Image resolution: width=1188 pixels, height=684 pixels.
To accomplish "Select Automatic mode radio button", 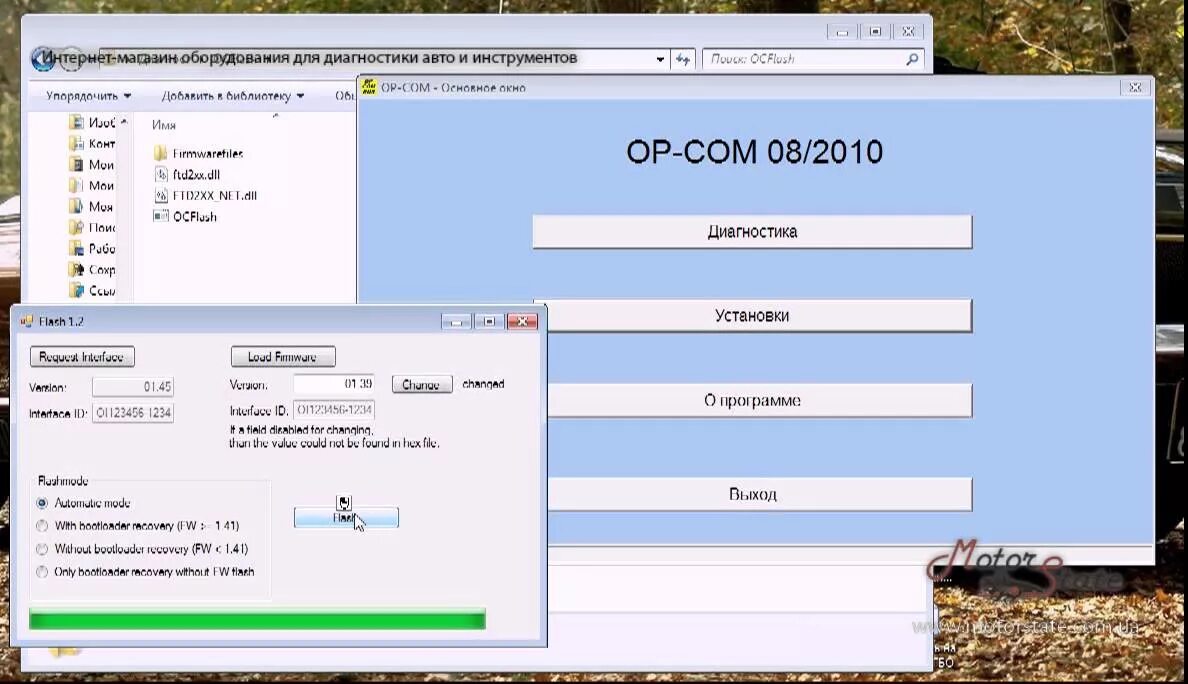I will (x=42, y=503).
